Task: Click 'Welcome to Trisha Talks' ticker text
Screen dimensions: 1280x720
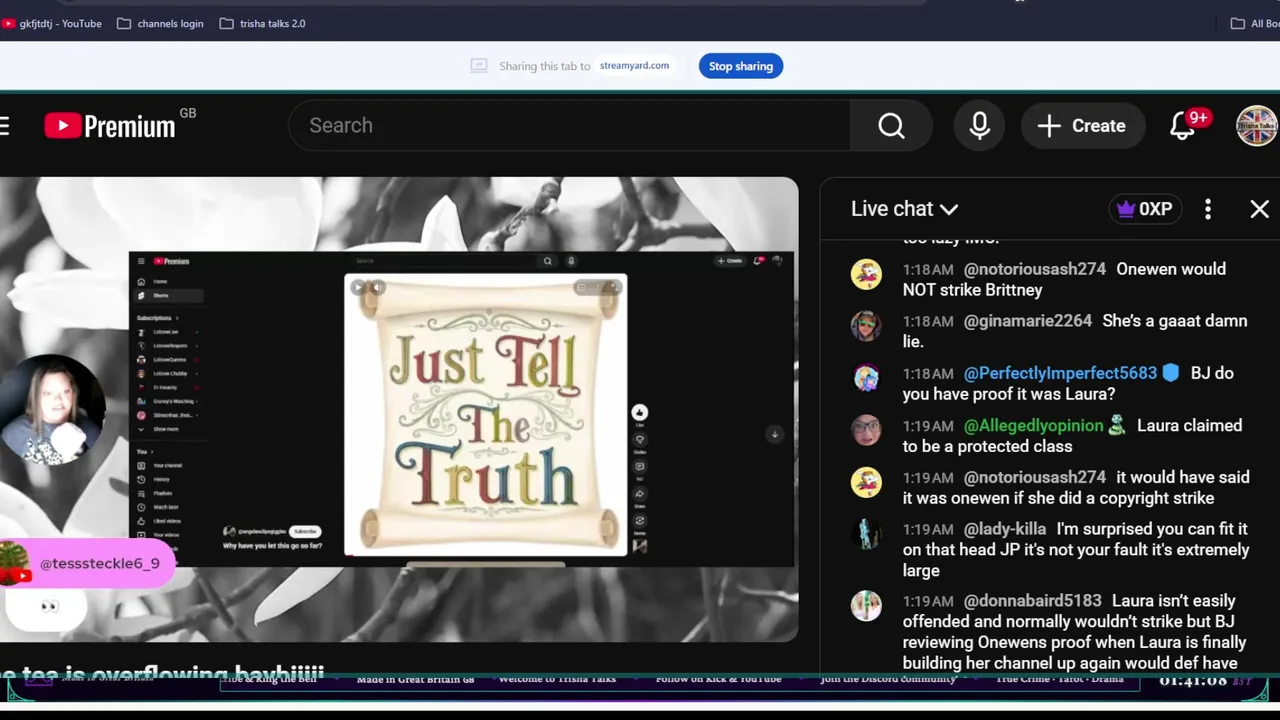Action: [557, 679]
